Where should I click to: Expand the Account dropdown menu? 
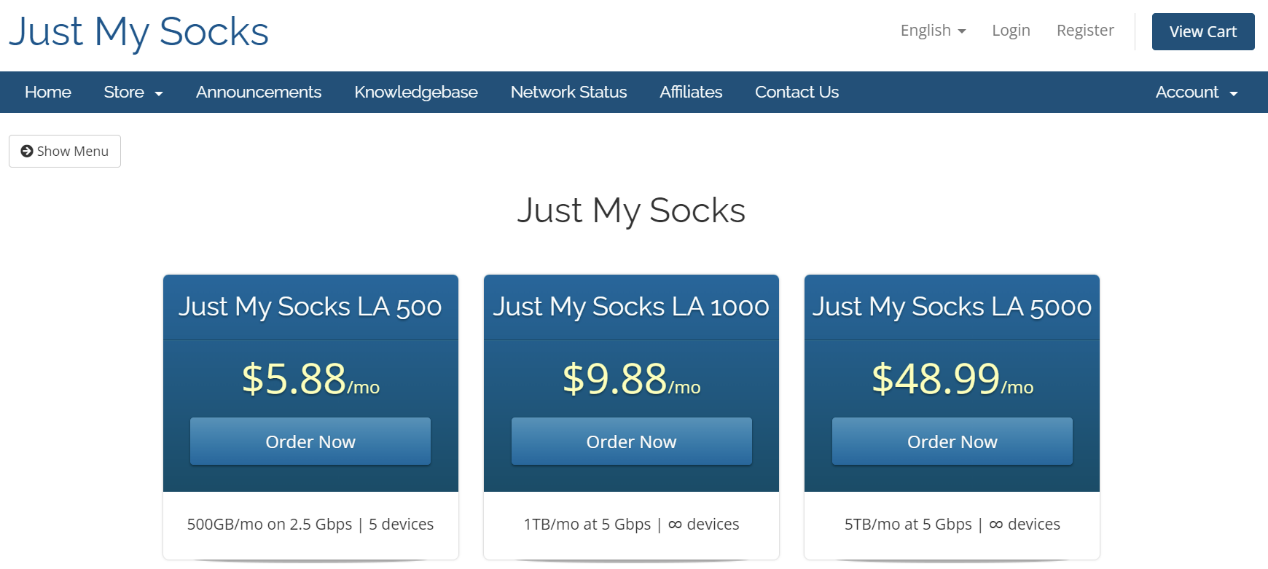[1197, 92]
